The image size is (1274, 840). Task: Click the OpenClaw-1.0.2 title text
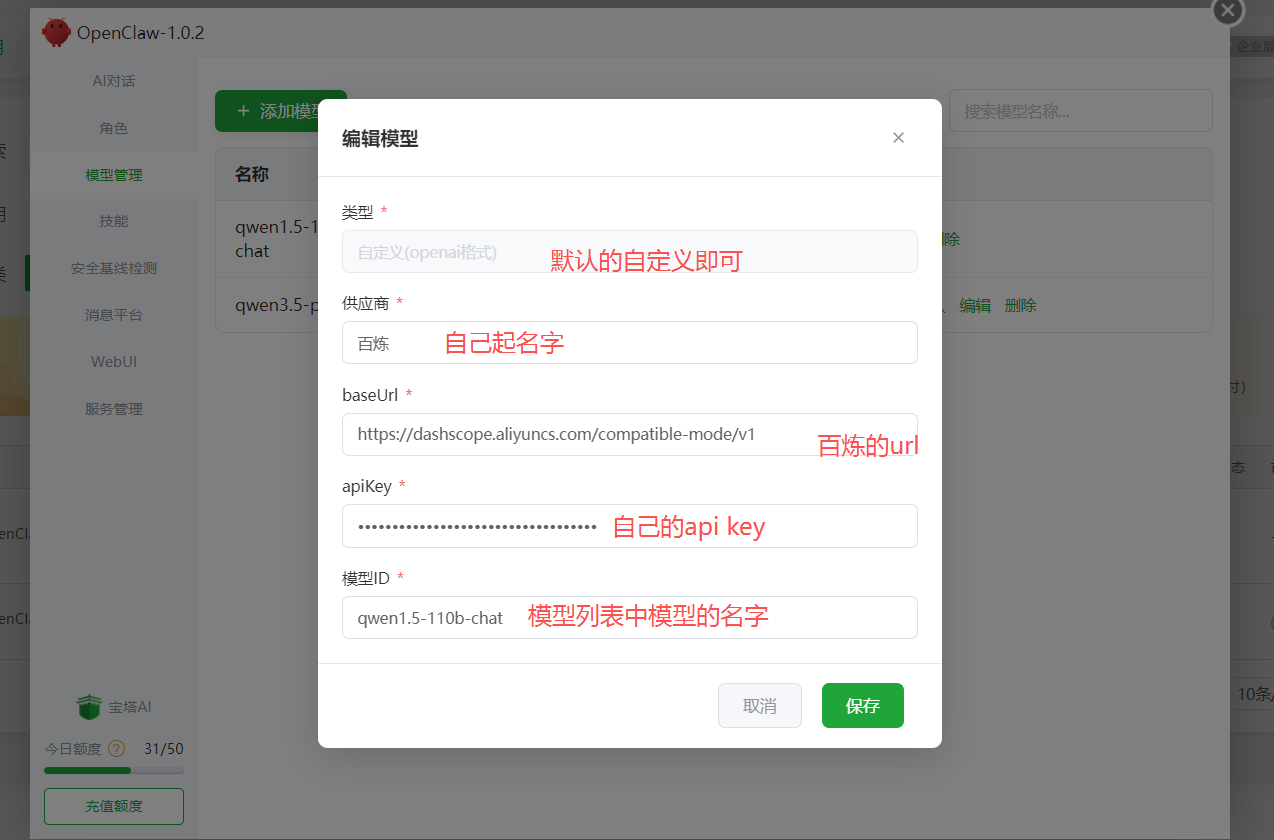pos(140,33)
